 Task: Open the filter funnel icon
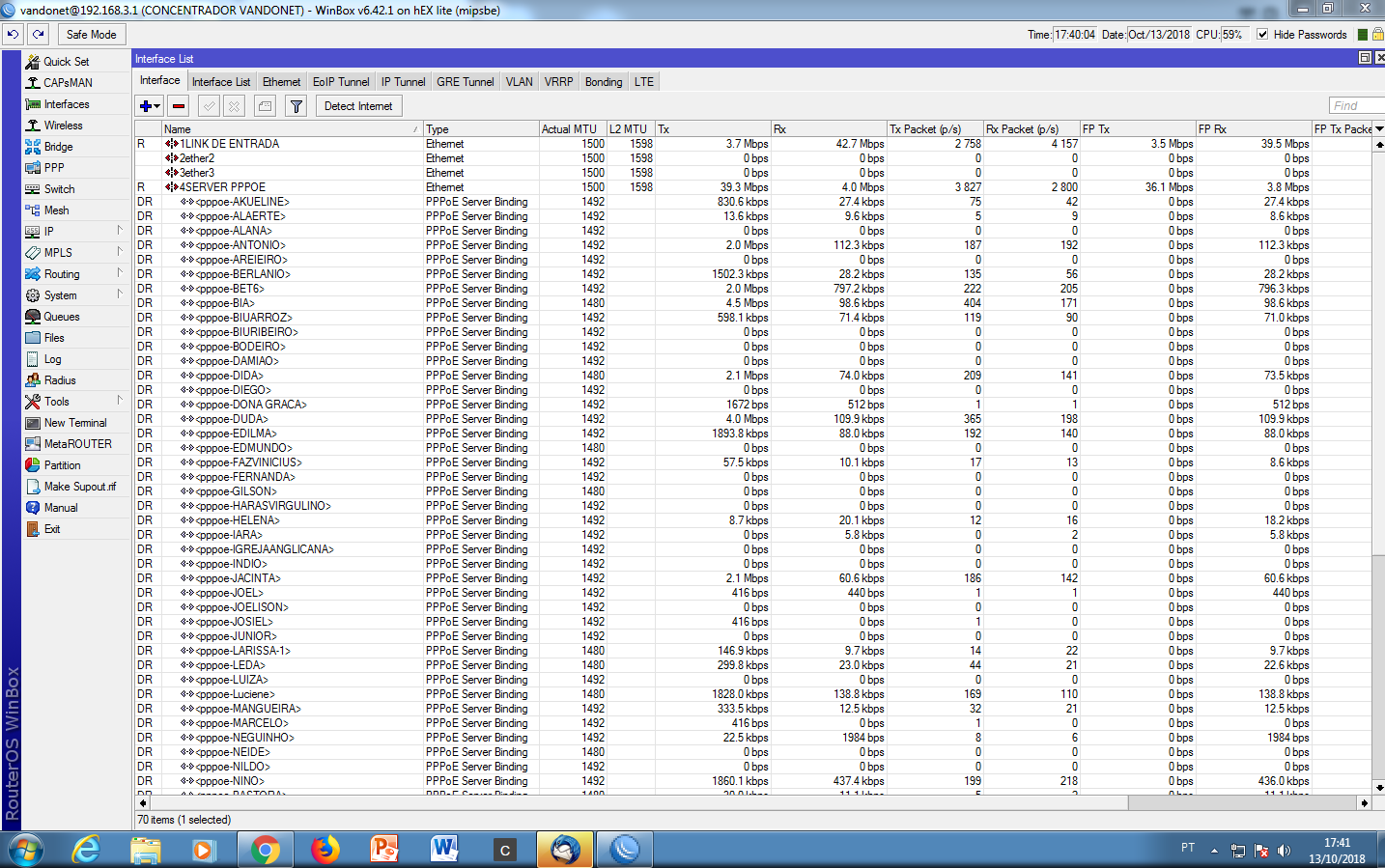click(x=297, y=106)
